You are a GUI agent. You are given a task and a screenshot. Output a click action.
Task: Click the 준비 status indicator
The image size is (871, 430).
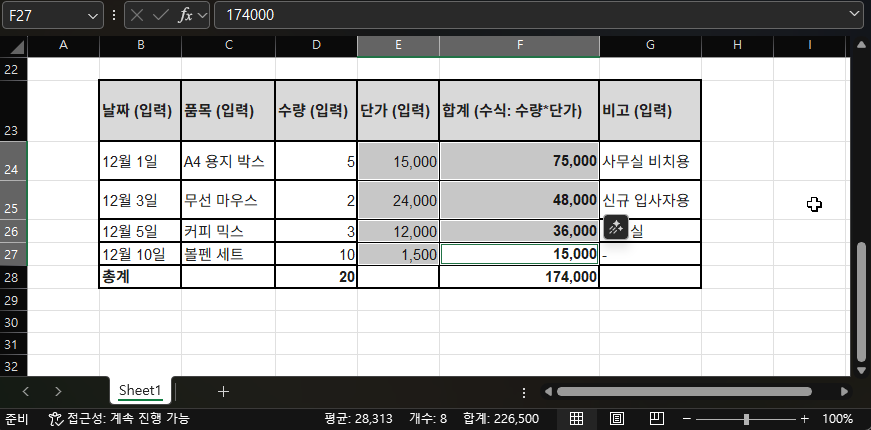[x=17, y=419]
